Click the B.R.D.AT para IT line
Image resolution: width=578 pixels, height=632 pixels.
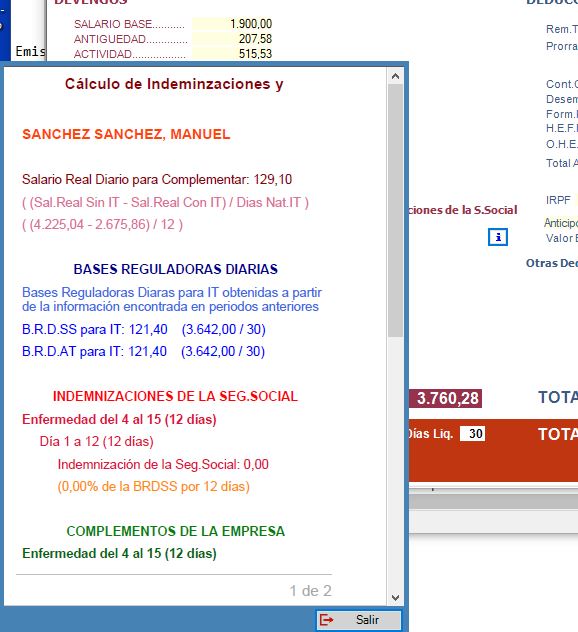[143, 351]
